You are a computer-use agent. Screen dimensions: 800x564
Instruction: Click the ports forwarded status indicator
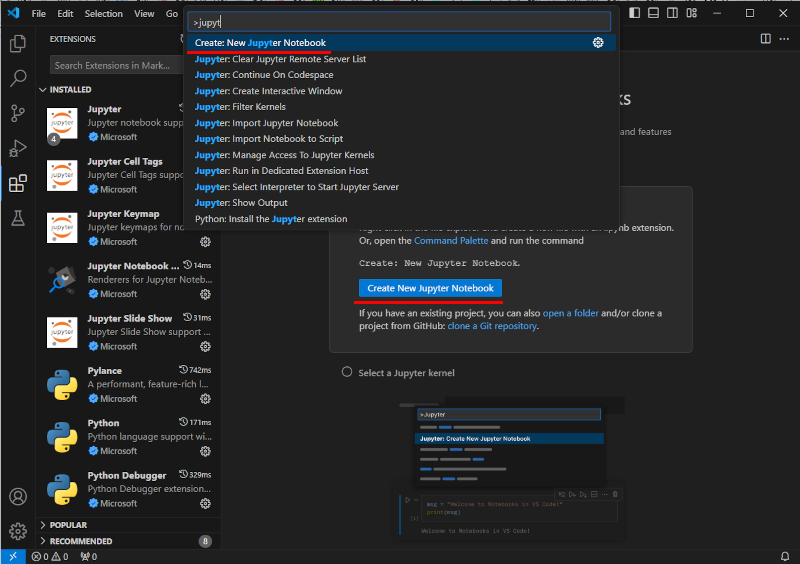(x=89, y=556)
